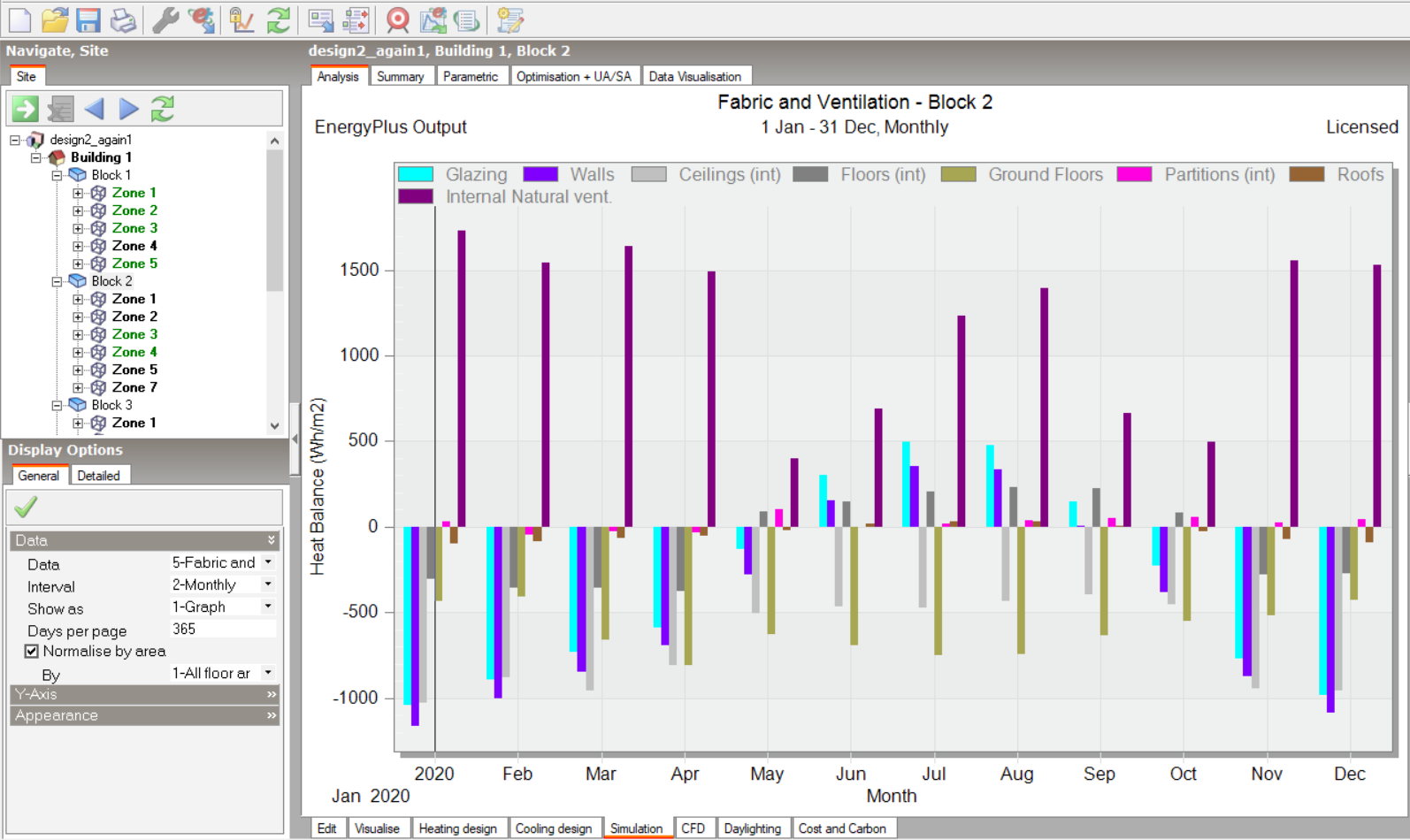The height and width of the screenshot is (840, 1410).
Task: Open the Parametric tab
Action: click(471, 77)
